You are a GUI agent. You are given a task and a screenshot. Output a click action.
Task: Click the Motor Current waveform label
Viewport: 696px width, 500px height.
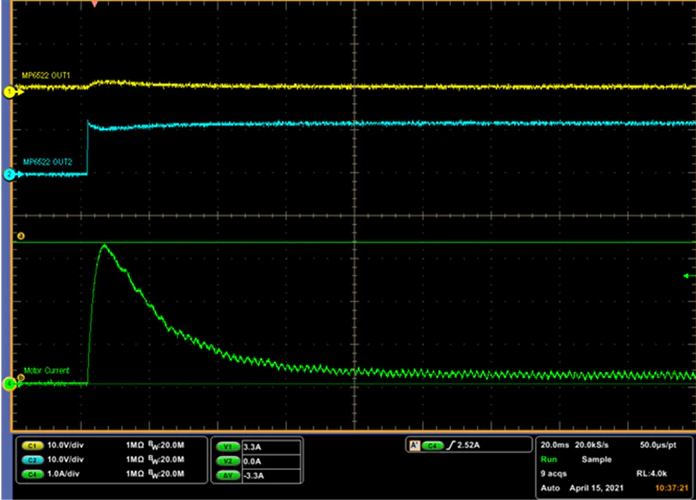pos(46,371)
